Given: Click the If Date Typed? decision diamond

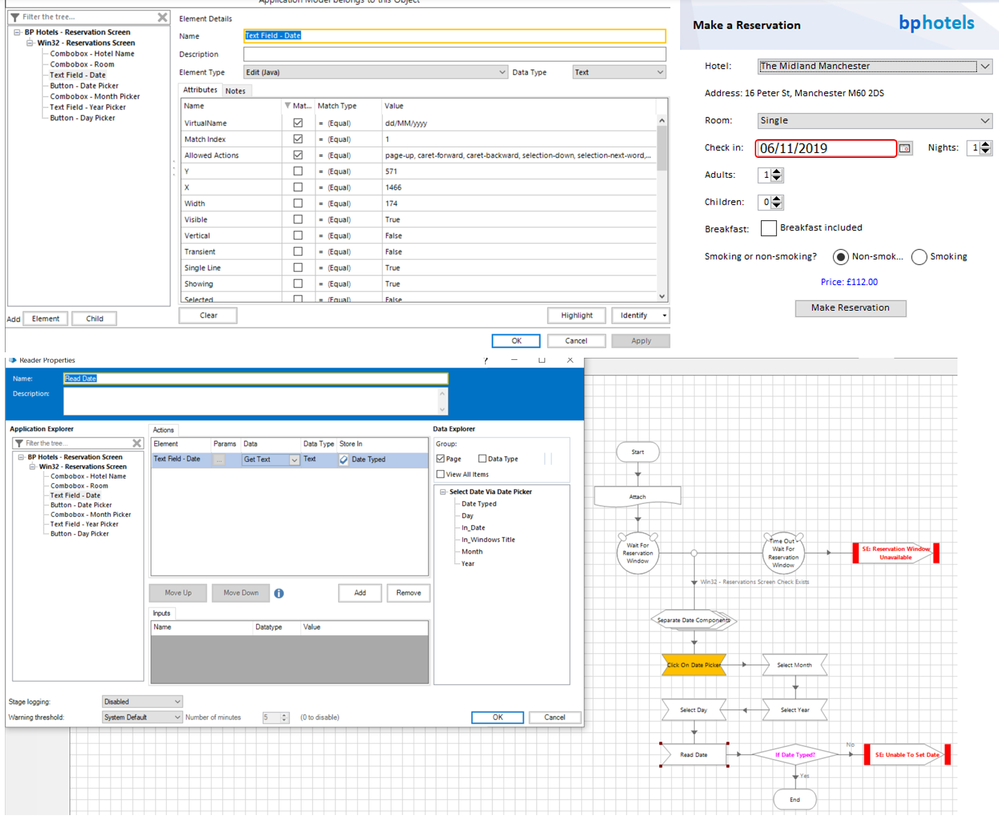Looking at the screenshot, I should [788, 755].
